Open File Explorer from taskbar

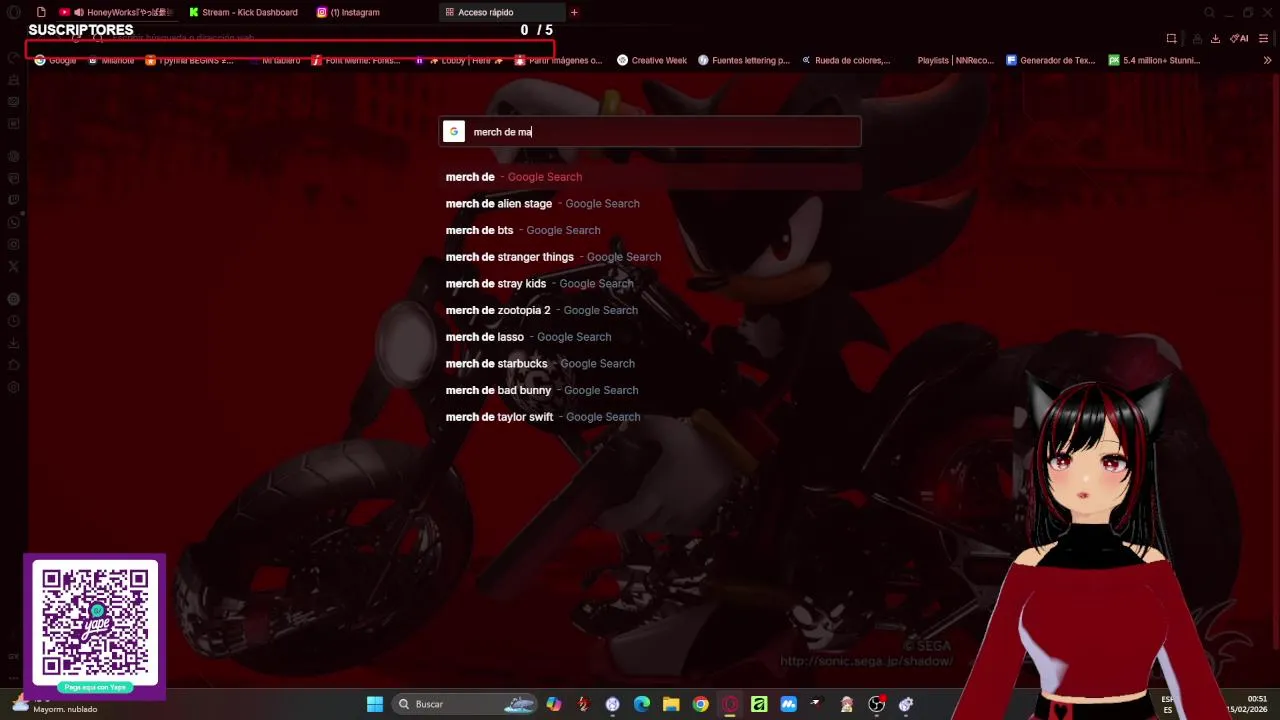click(671, 704)
